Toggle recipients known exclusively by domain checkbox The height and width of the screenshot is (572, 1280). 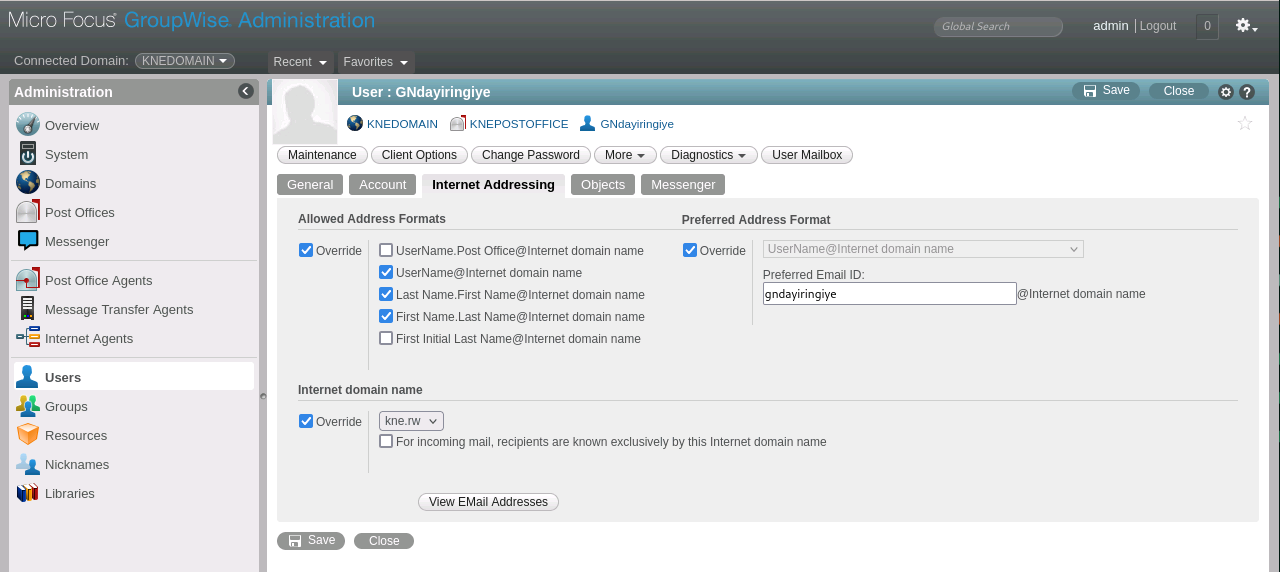click(x=386, y=441)
